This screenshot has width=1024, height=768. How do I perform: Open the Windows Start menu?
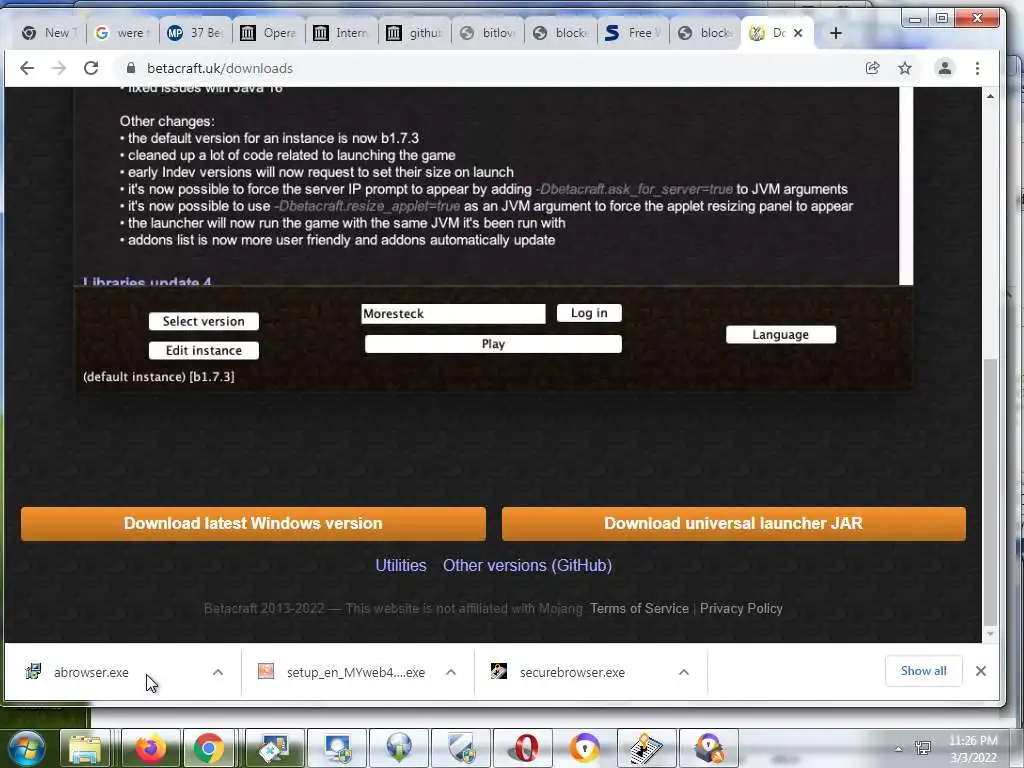pyautogui.click(x=27, y=748)
